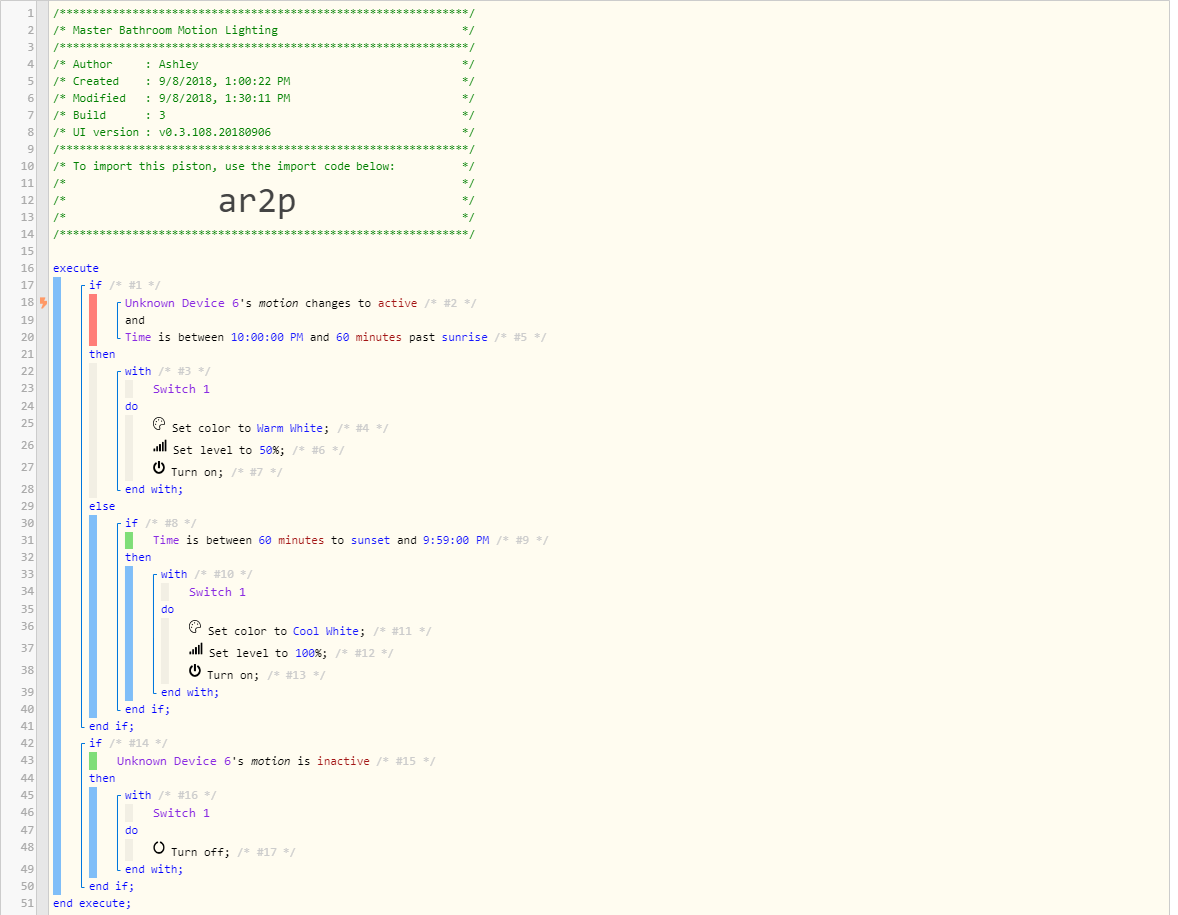This screenshot has width=1178, height=915.
Task: Click the level bars icon before Set level to 100%
Action: [195, 649]
